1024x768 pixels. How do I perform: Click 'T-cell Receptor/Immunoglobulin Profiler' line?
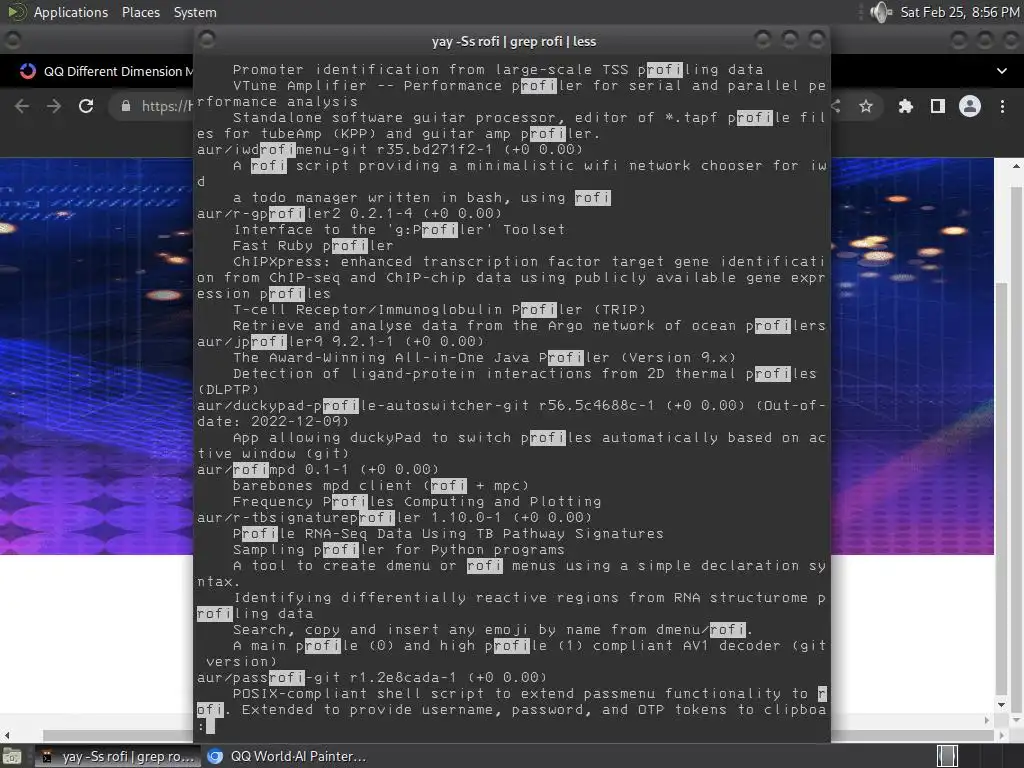coord(439,310)
